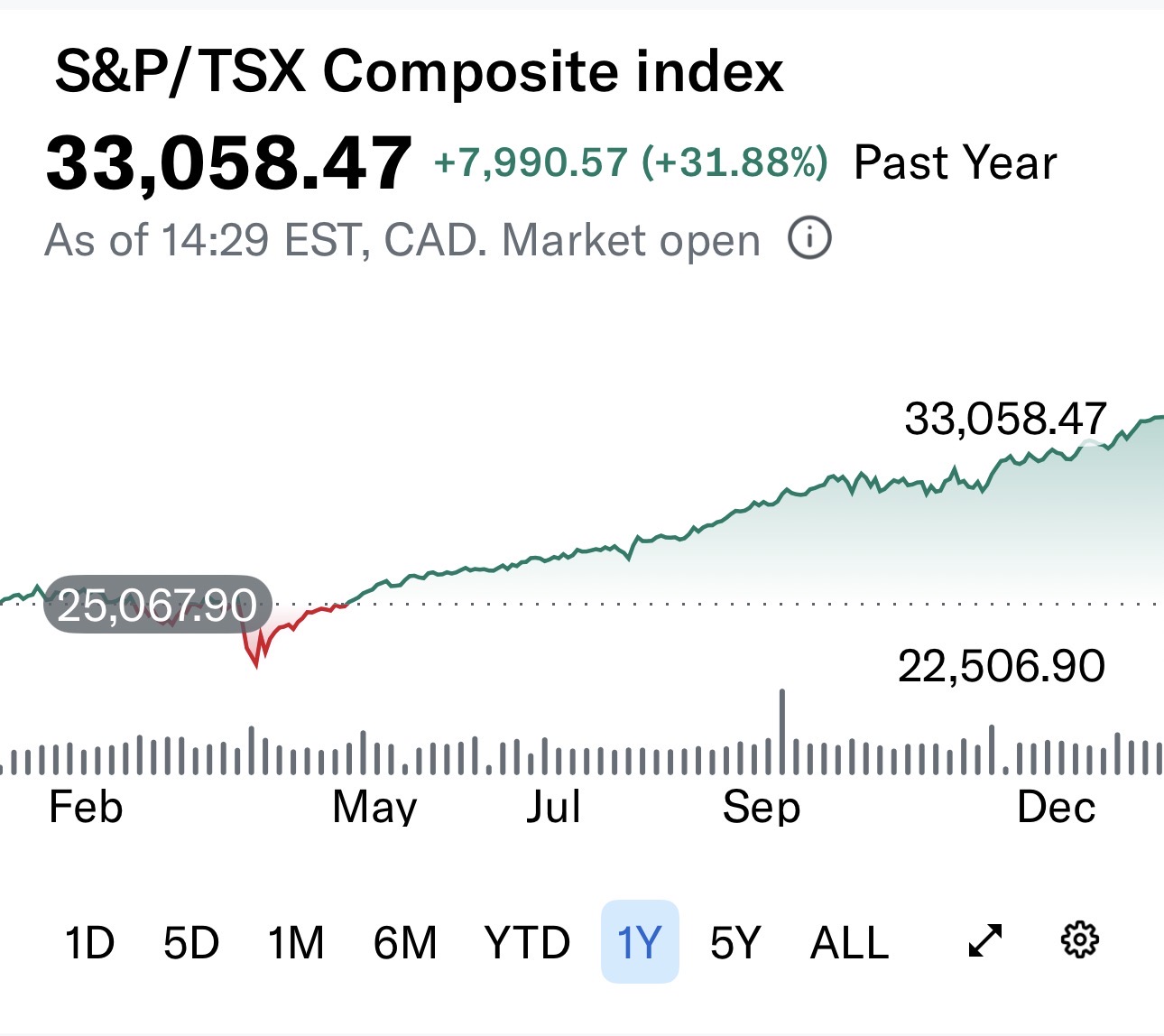Click the 25,067.90 baseline price label

coord(157,605)
